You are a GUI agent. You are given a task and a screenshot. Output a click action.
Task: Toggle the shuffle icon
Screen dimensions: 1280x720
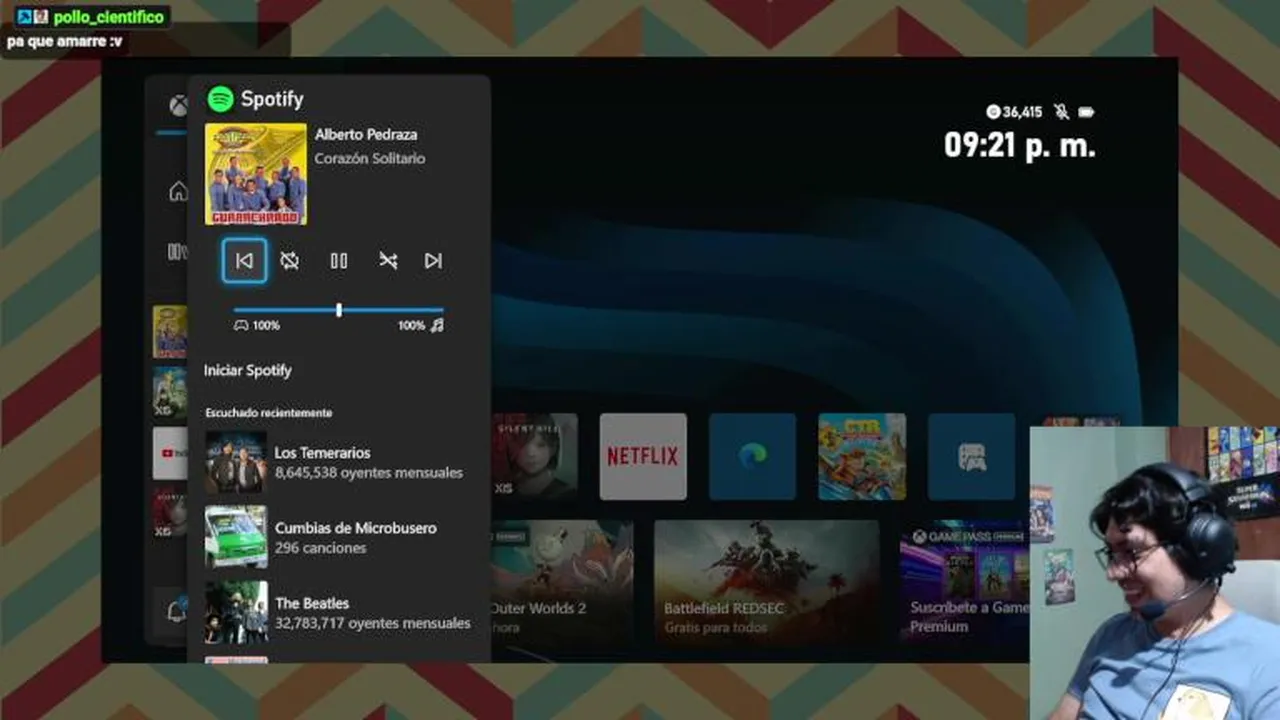[x=388, y=261]
